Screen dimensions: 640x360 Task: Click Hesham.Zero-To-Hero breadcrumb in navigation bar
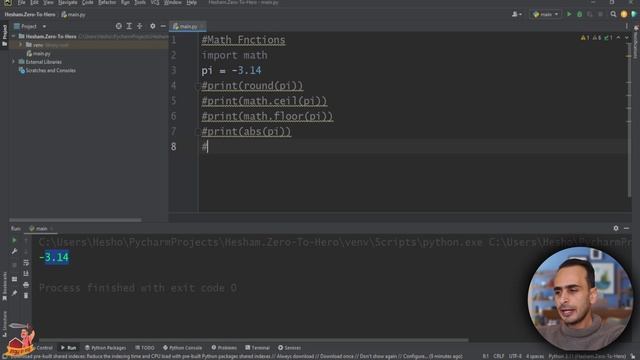pos(30,15)
